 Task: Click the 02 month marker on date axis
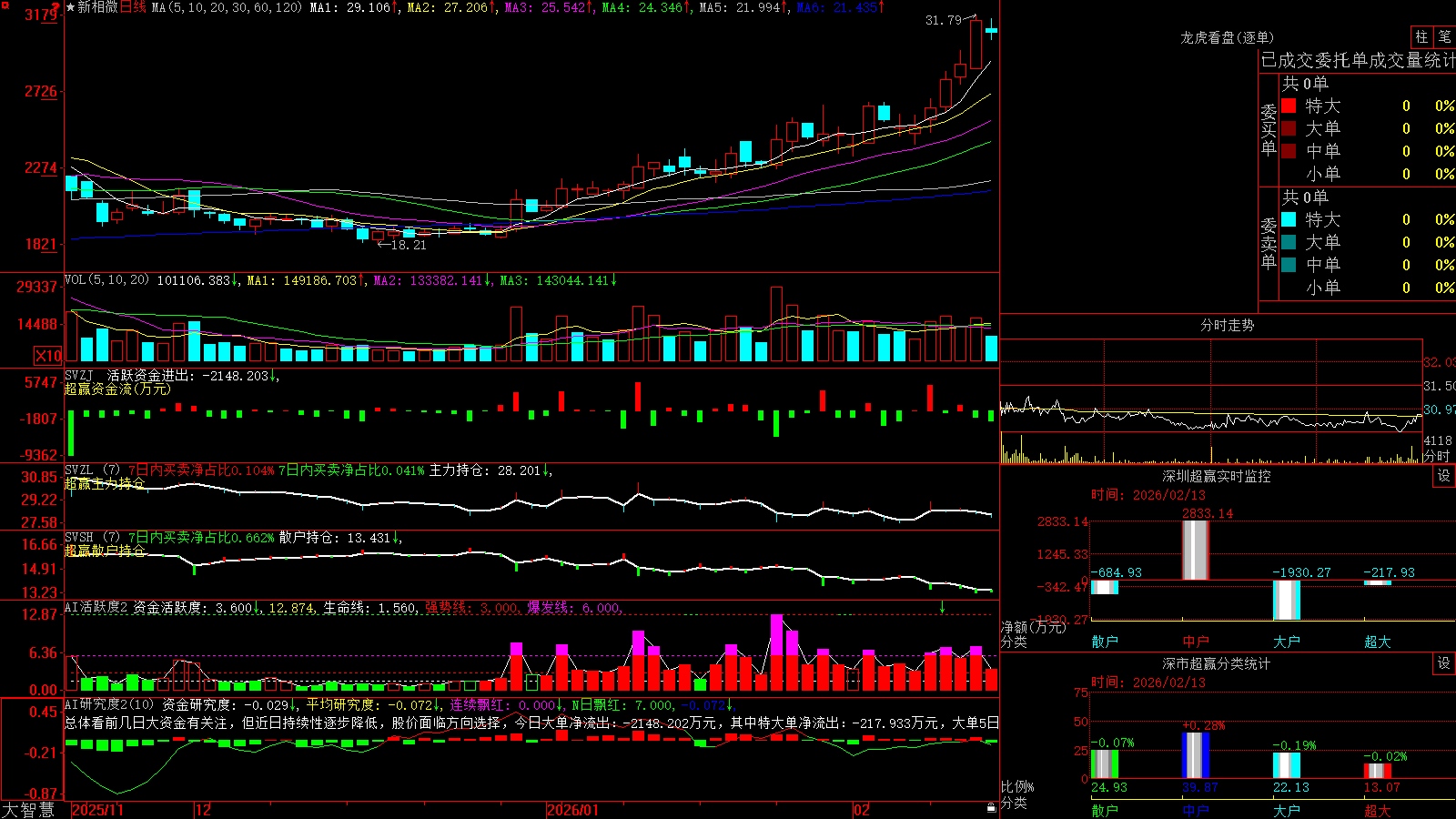point(862,810)
